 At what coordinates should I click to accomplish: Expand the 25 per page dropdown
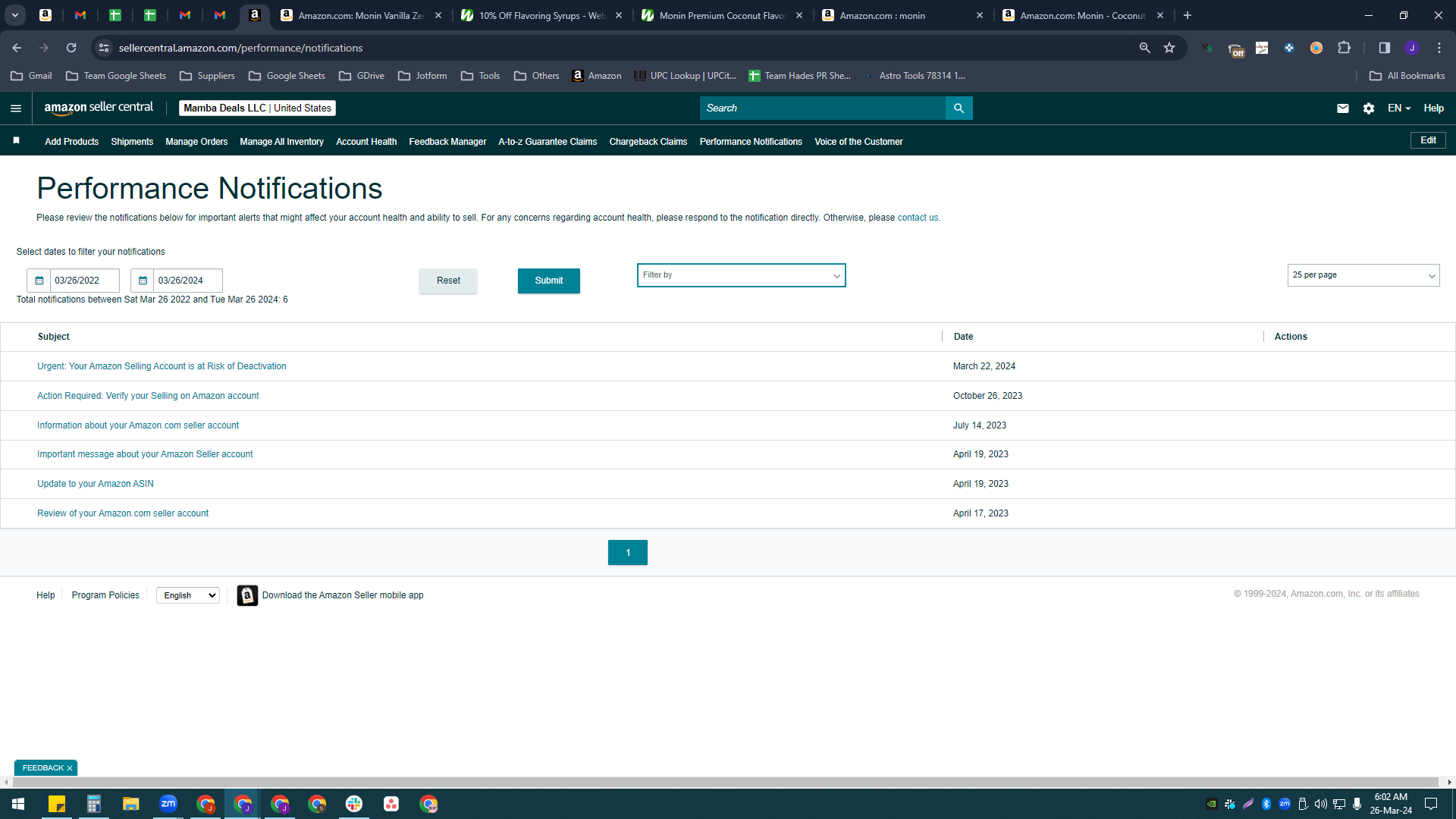pyautogui.click(x=1363, y=275)
